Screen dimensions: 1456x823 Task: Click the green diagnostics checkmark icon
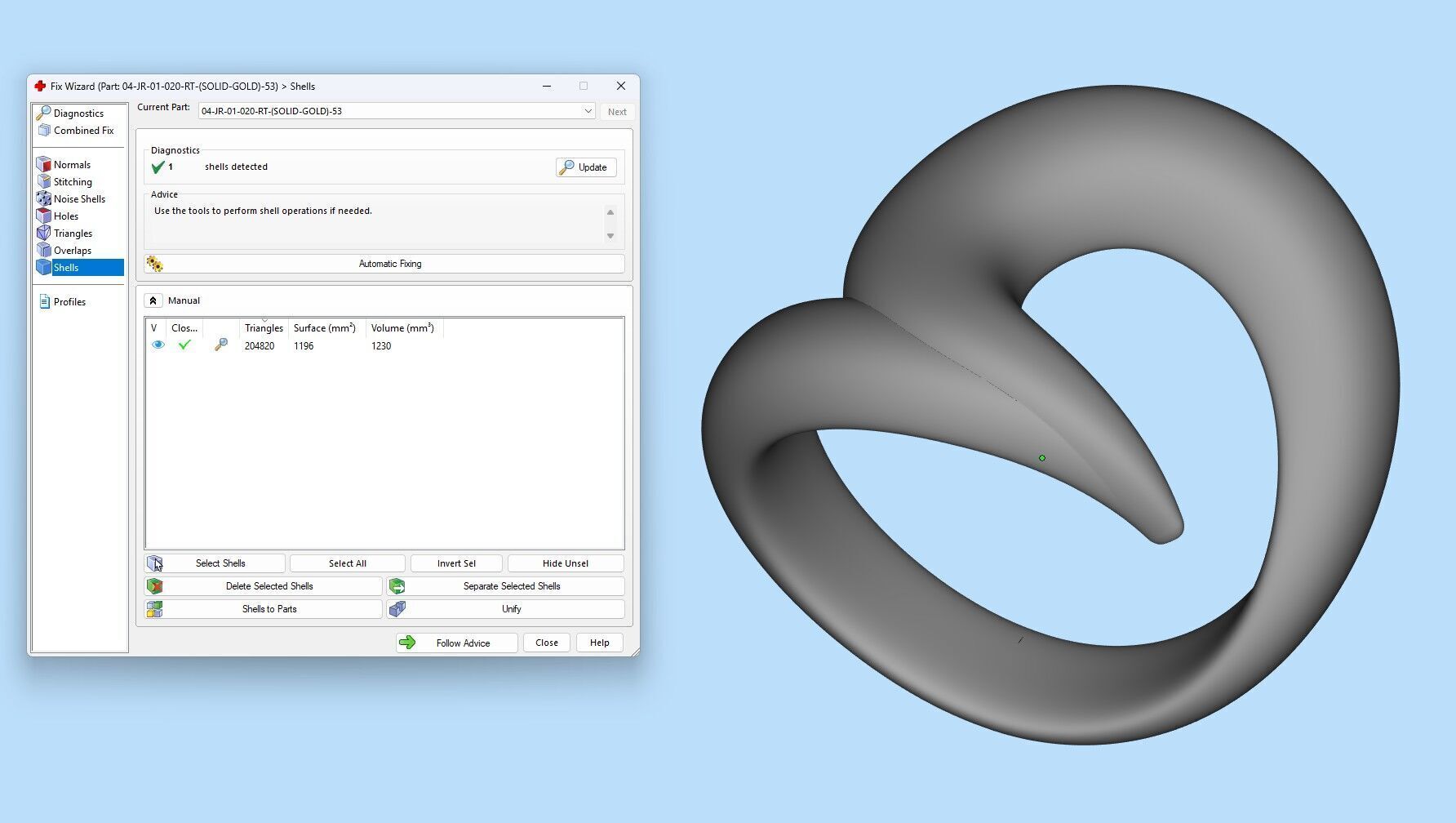(158, 167)
